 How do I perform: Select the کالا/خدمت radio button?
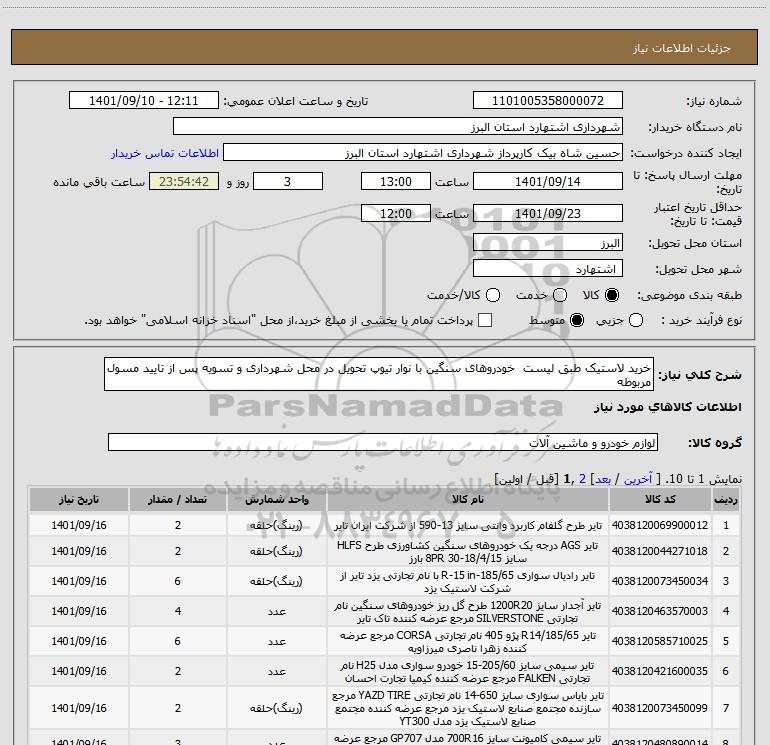point(493,295)
